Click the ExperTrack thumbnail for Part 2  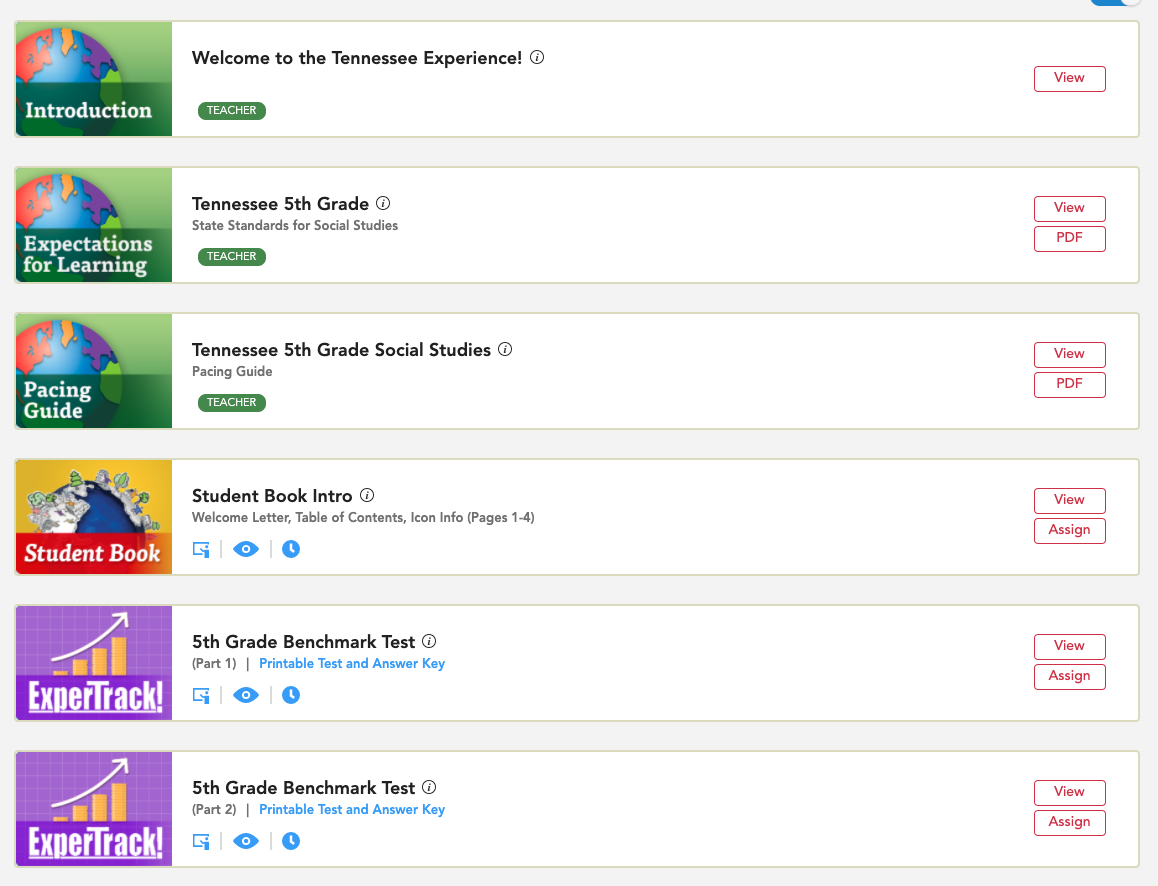94,809
